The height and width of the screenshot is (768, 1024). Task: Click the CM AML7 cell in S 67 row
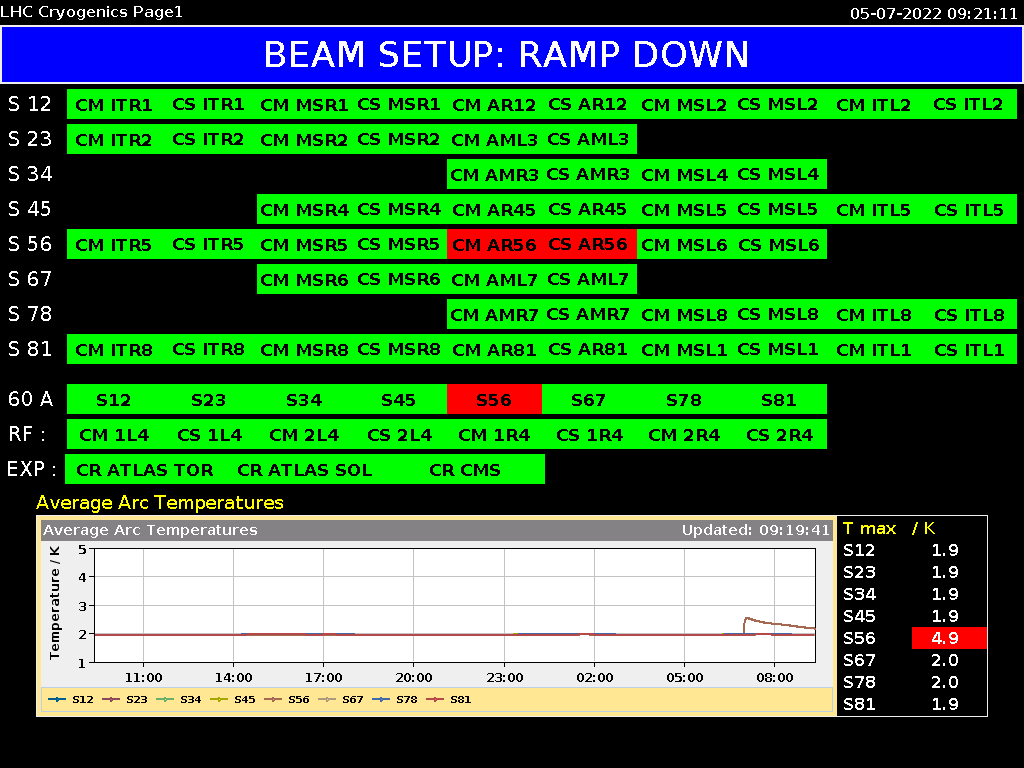[x=494, y=280]
